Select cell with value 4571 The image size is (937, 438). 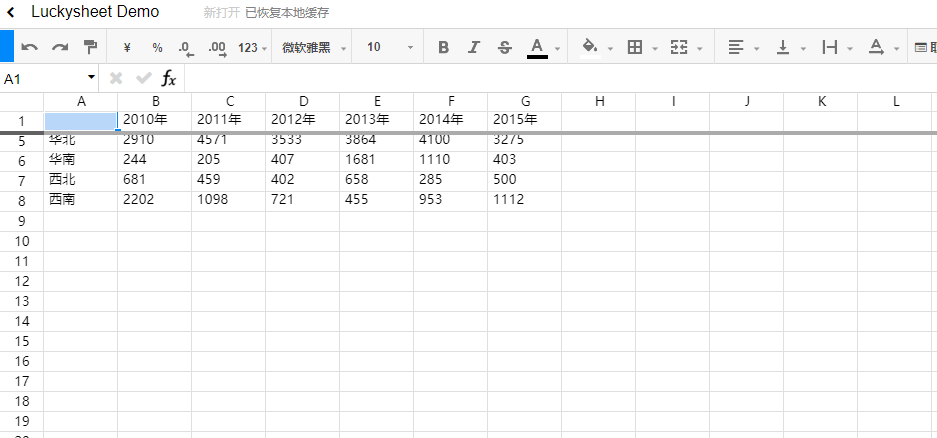[229, 142]
